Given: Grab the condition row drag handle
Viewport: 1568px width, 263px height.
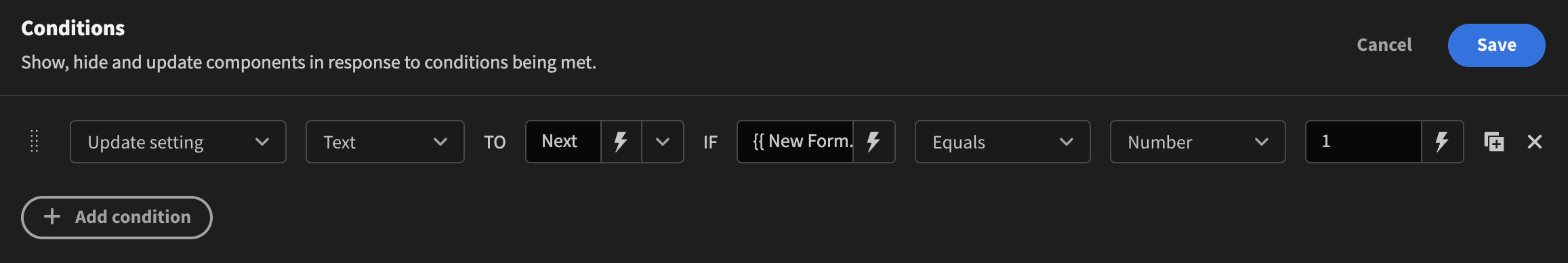Looking at the screenshot, I should (x=35, y=142).
